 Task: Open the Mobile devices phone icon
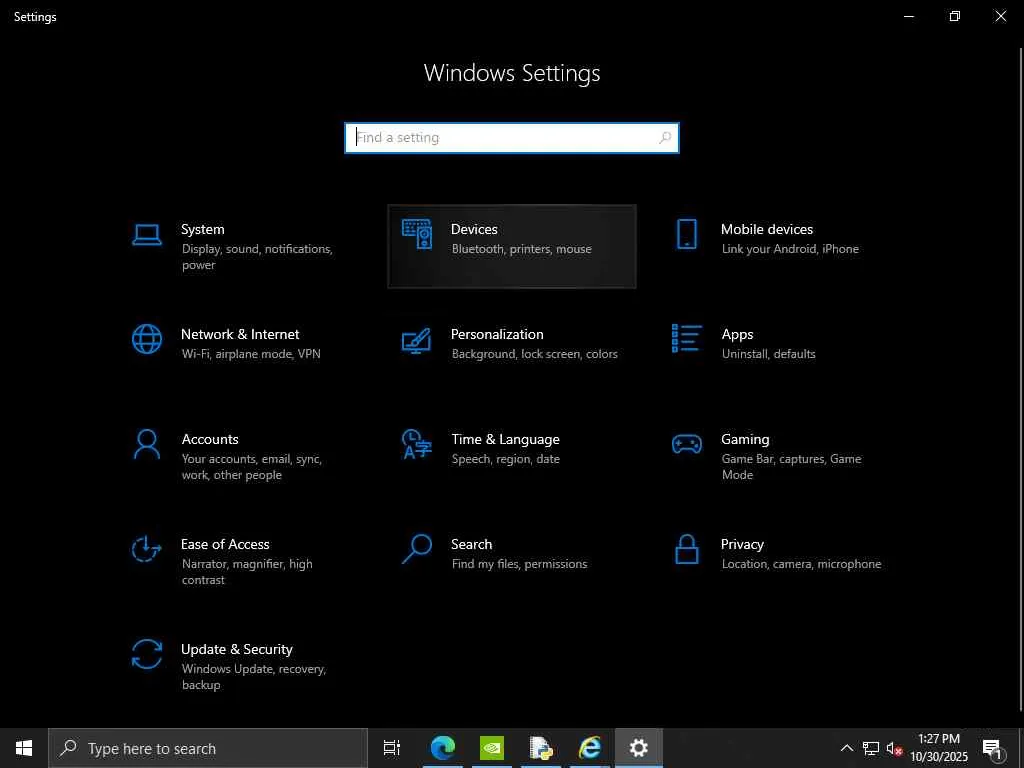(x=686, y=234)
